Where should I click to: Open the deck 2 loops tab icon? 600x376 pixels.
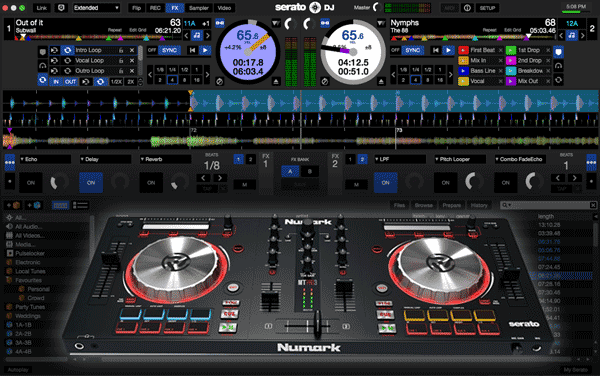558,80
